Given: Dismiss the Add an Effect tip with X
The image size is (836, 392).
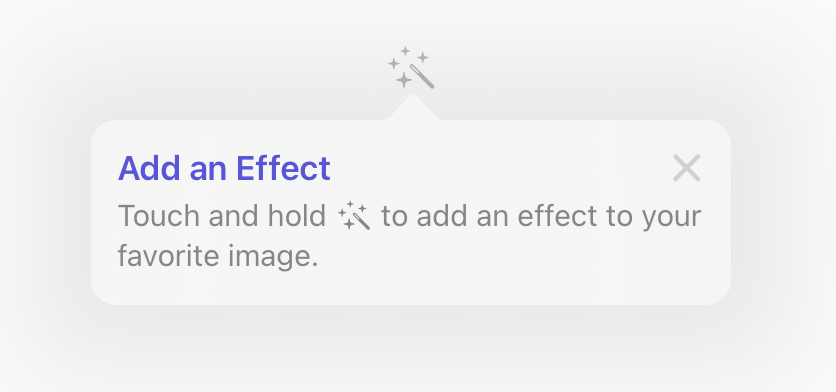Looking at the screenshot, I should coord(686,168).
